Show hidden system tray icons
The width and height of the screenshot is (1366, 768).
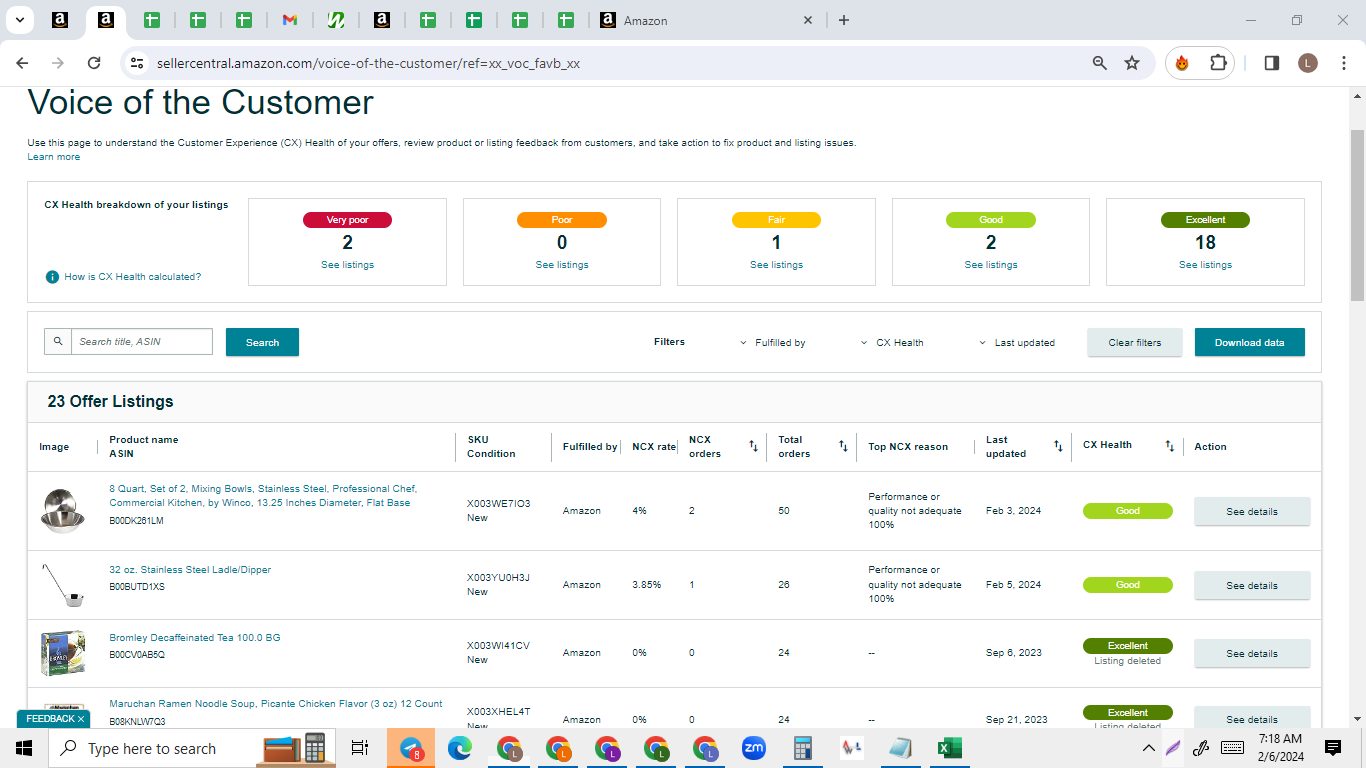(1149, 748)
